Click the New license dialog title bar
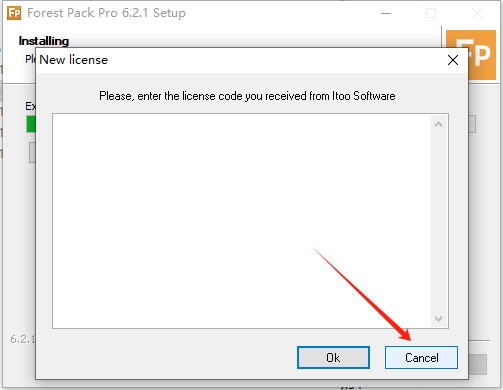 click(x=233, y=60)
